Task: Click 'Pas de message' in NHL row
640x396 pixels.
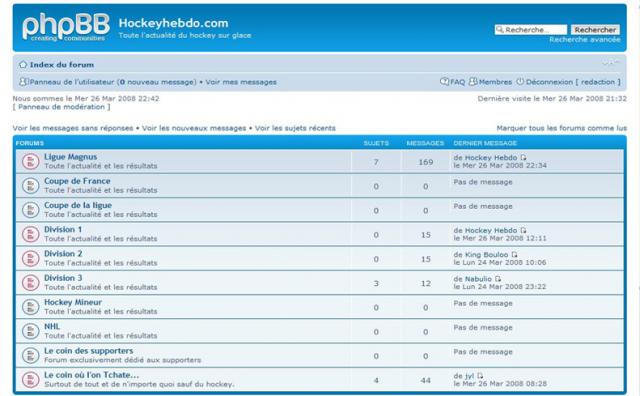Action: (x=483, y=327)
